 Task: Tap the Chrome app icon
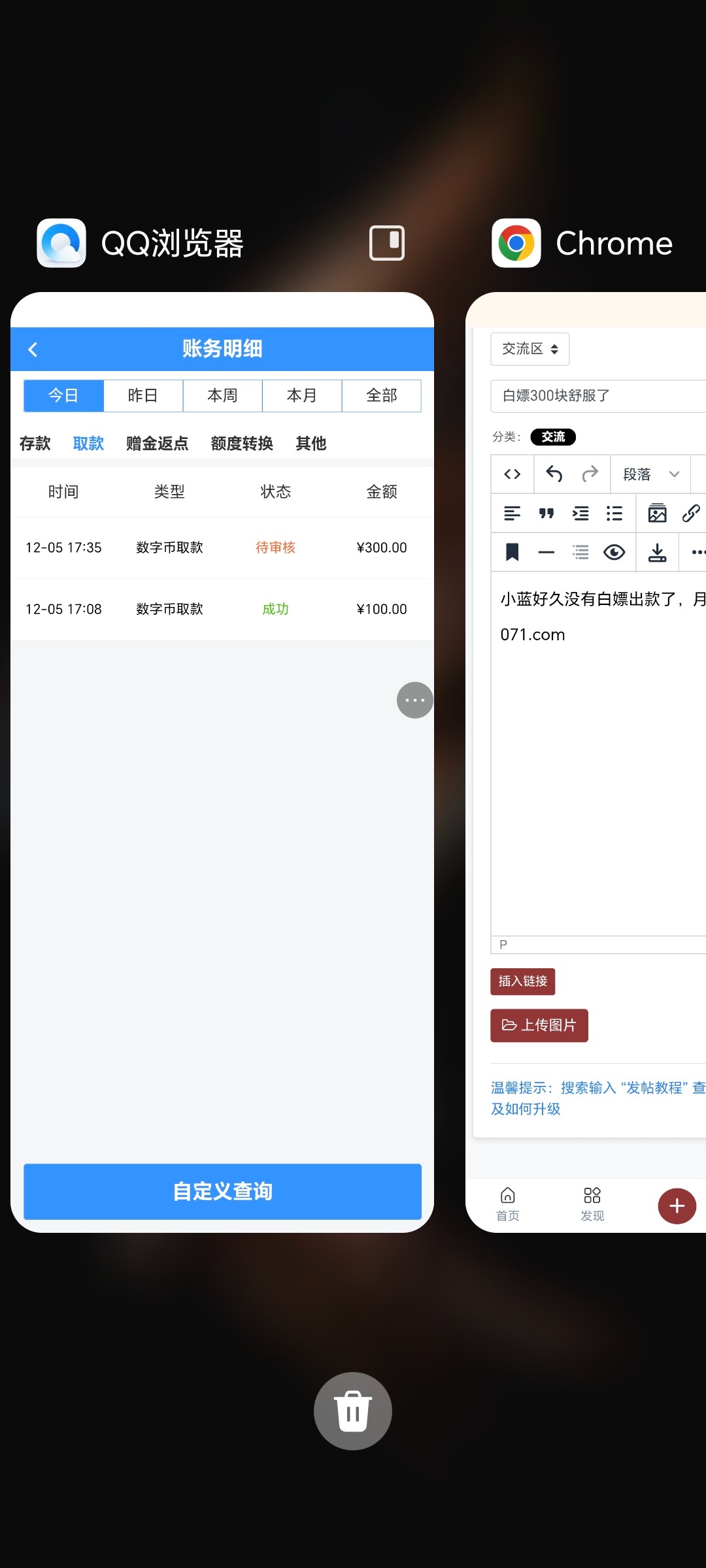(x=516, y=243)
